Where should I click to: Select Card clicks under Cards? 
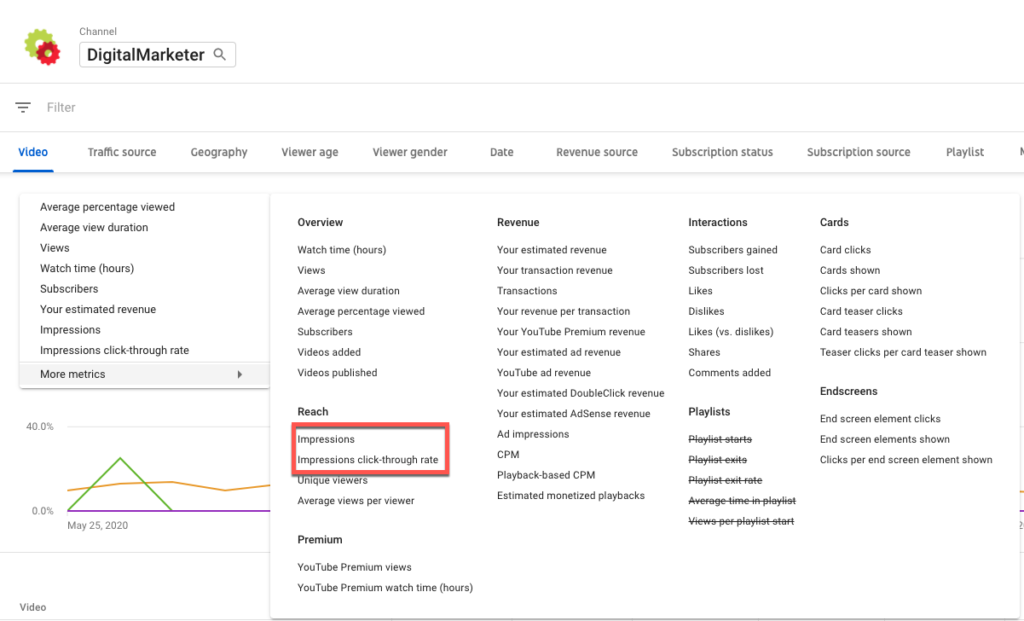tap(845, 250)
